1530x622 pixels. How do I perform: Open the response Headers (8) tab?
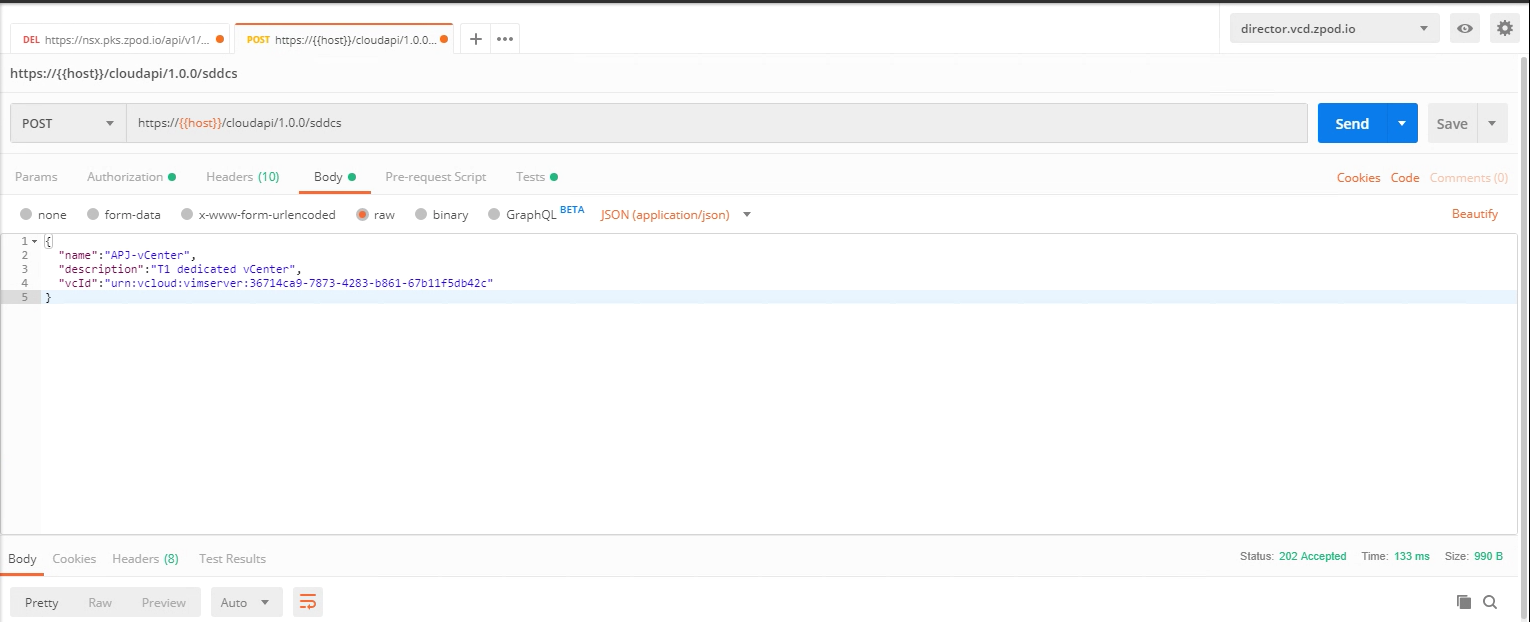(x=145, y=559)
